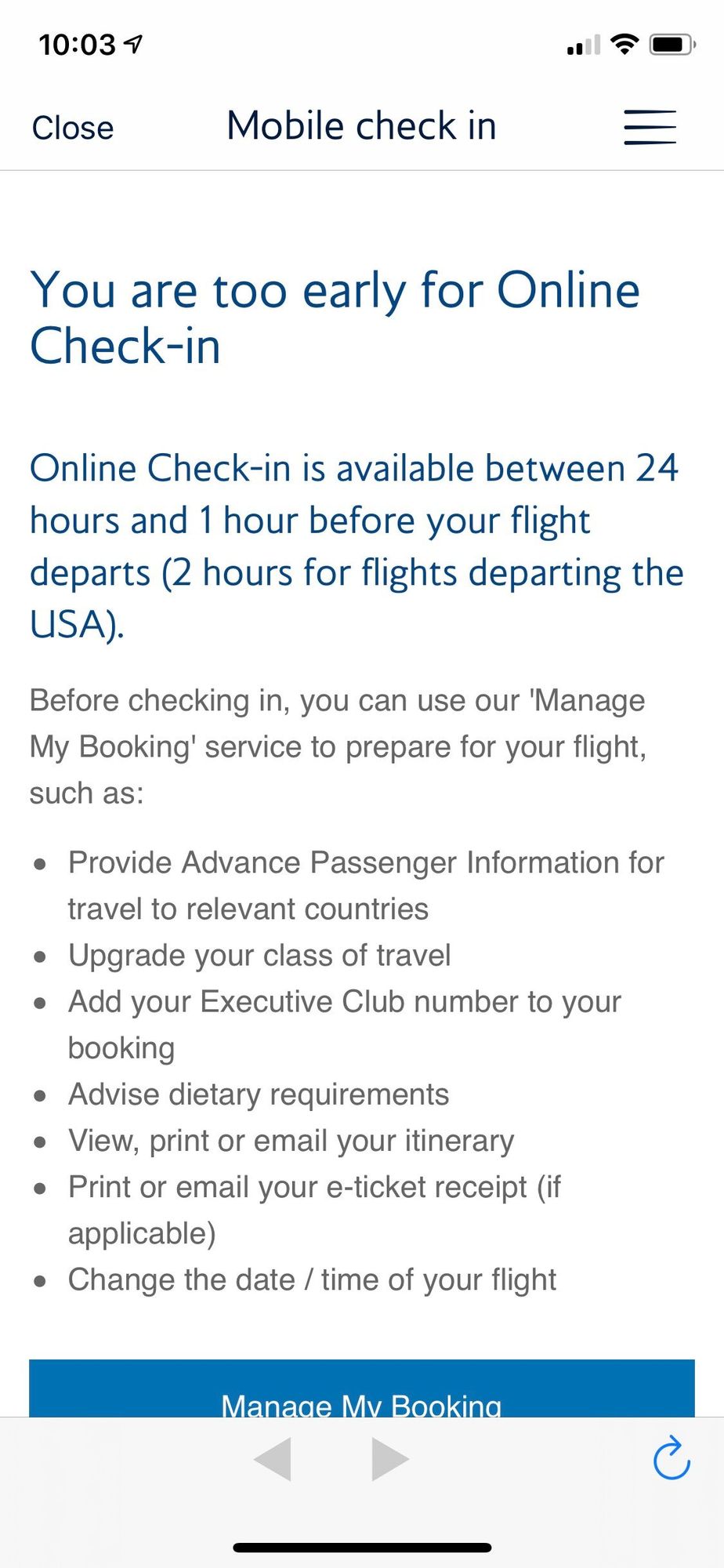
Task: Open the hamburger menu icon
Action: click(650, 127)
